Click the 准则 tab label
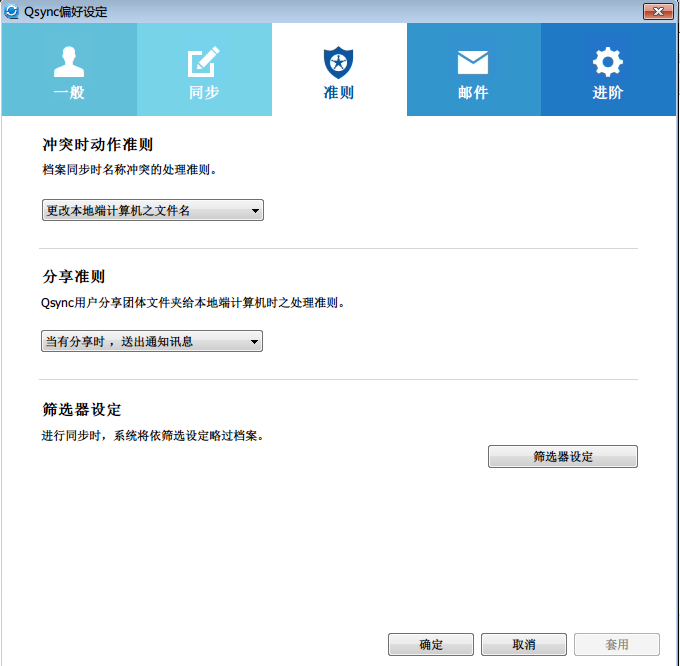The image size is (680, 666). point(339,92)
